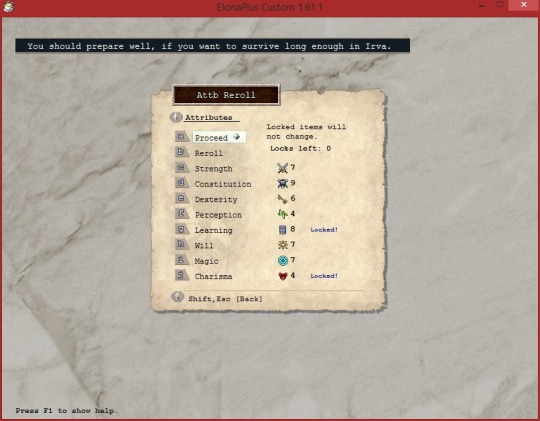Click the crossed swords Strength icon

282,168
